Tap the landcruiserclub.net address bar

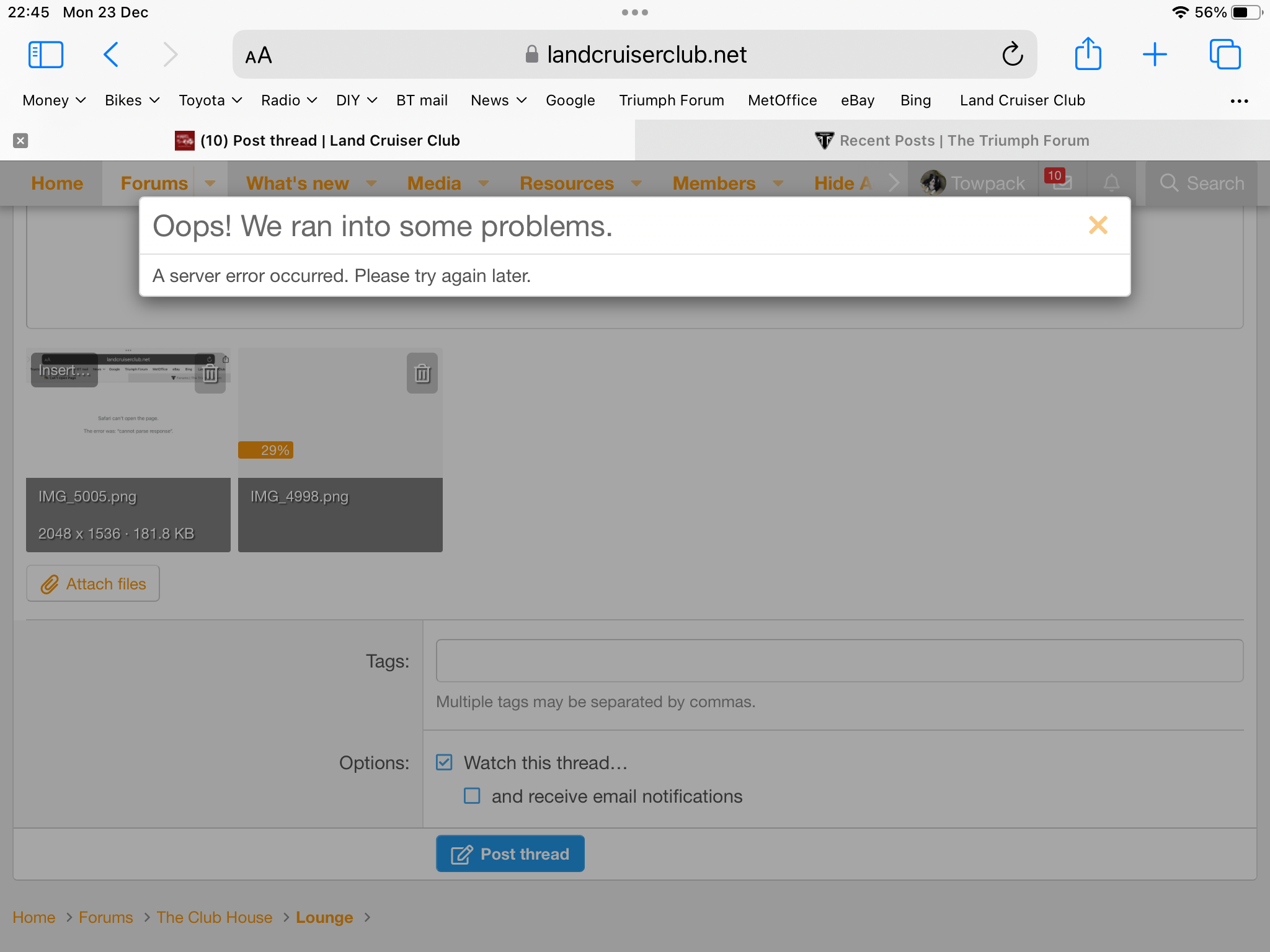tap(635, 55)
